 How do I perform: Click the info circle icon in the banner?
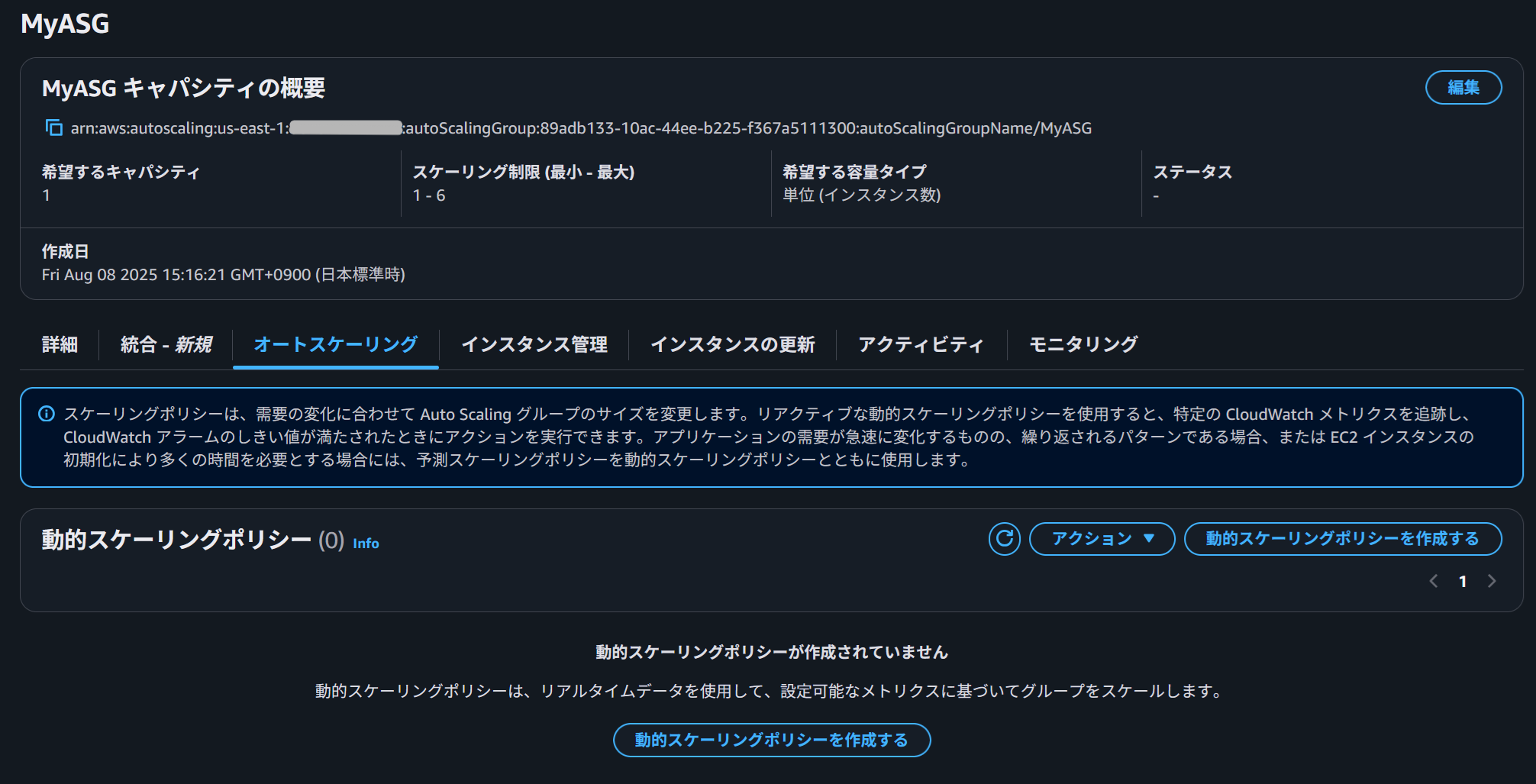click(47, 414)
